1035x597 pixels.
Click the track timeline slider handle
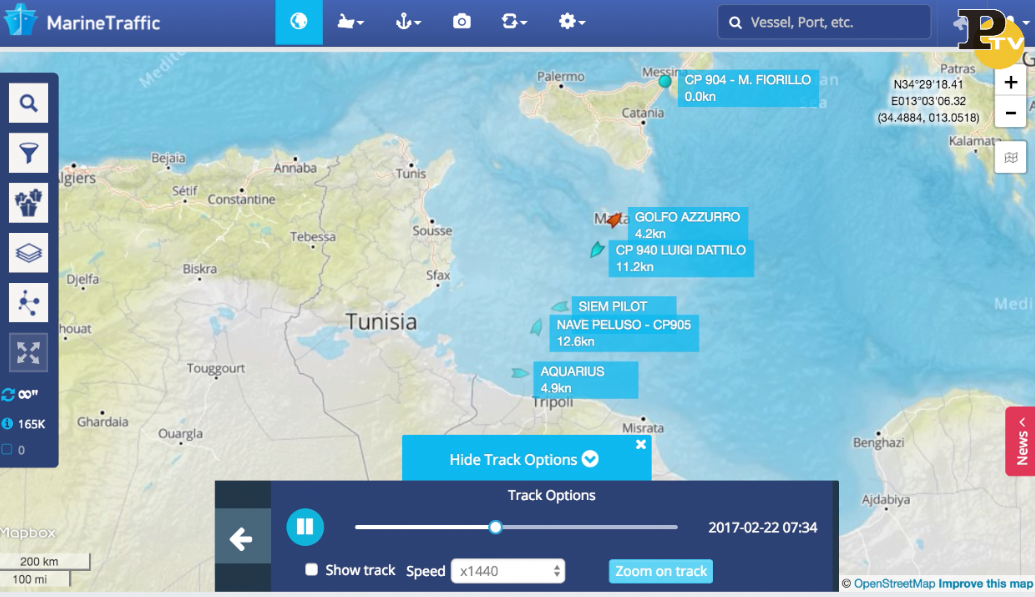click(x=495, y=527)
